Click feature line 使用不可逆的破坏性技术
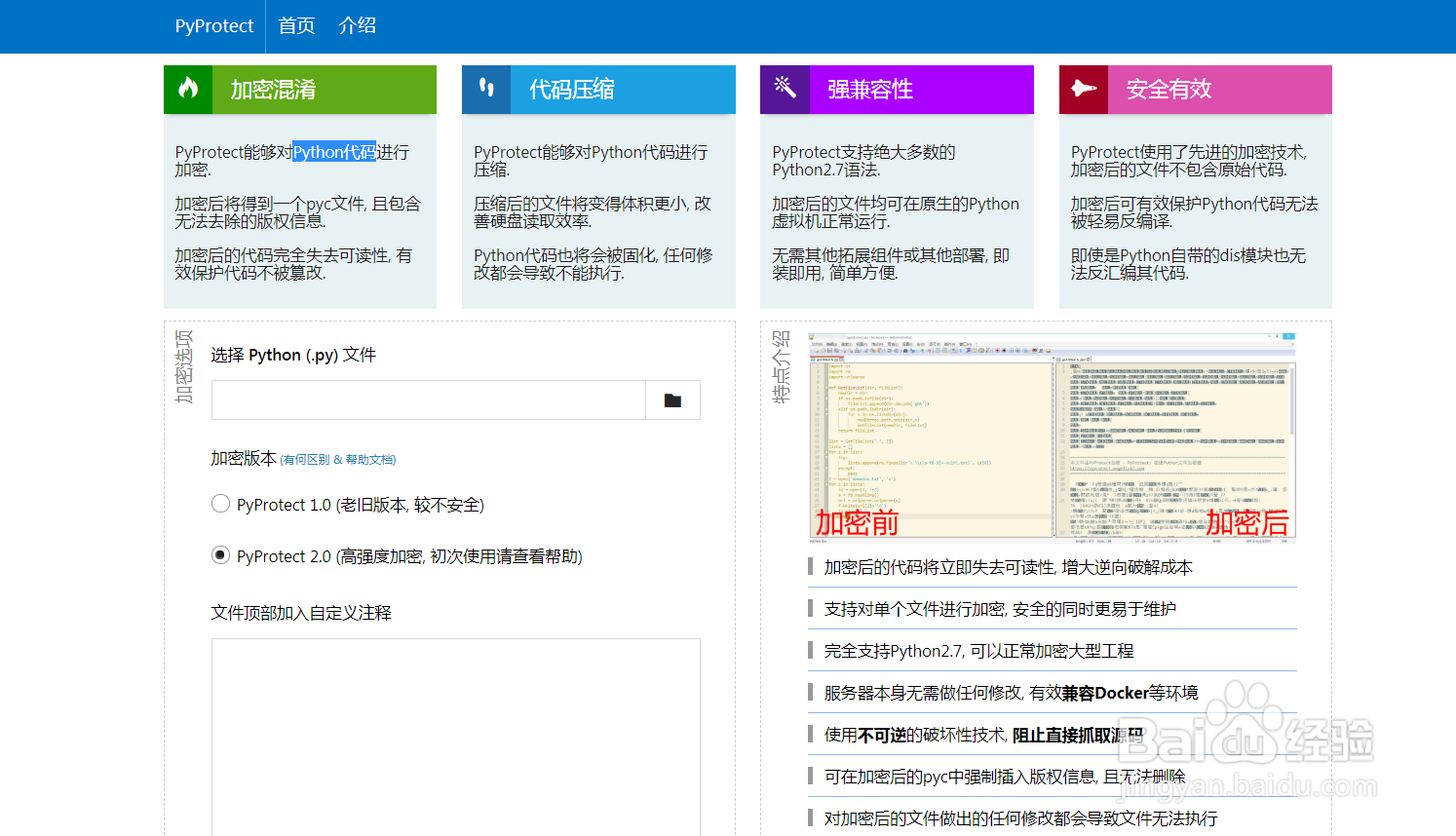The height and width of the screenshot is (836, 1456). 983,735
